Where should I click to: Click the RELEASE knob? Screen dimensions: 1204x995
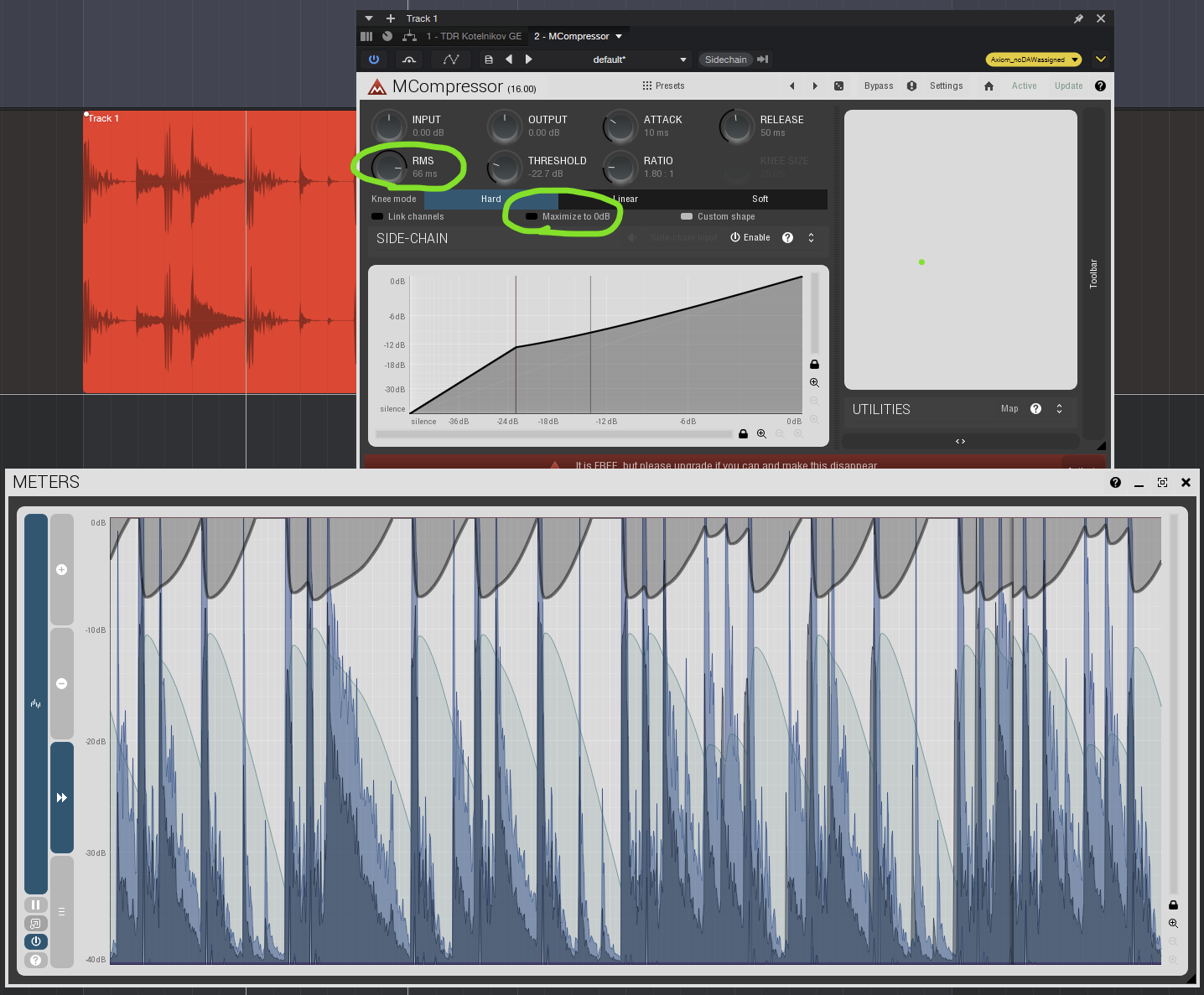pyautogui.click(x=737, y=126)
